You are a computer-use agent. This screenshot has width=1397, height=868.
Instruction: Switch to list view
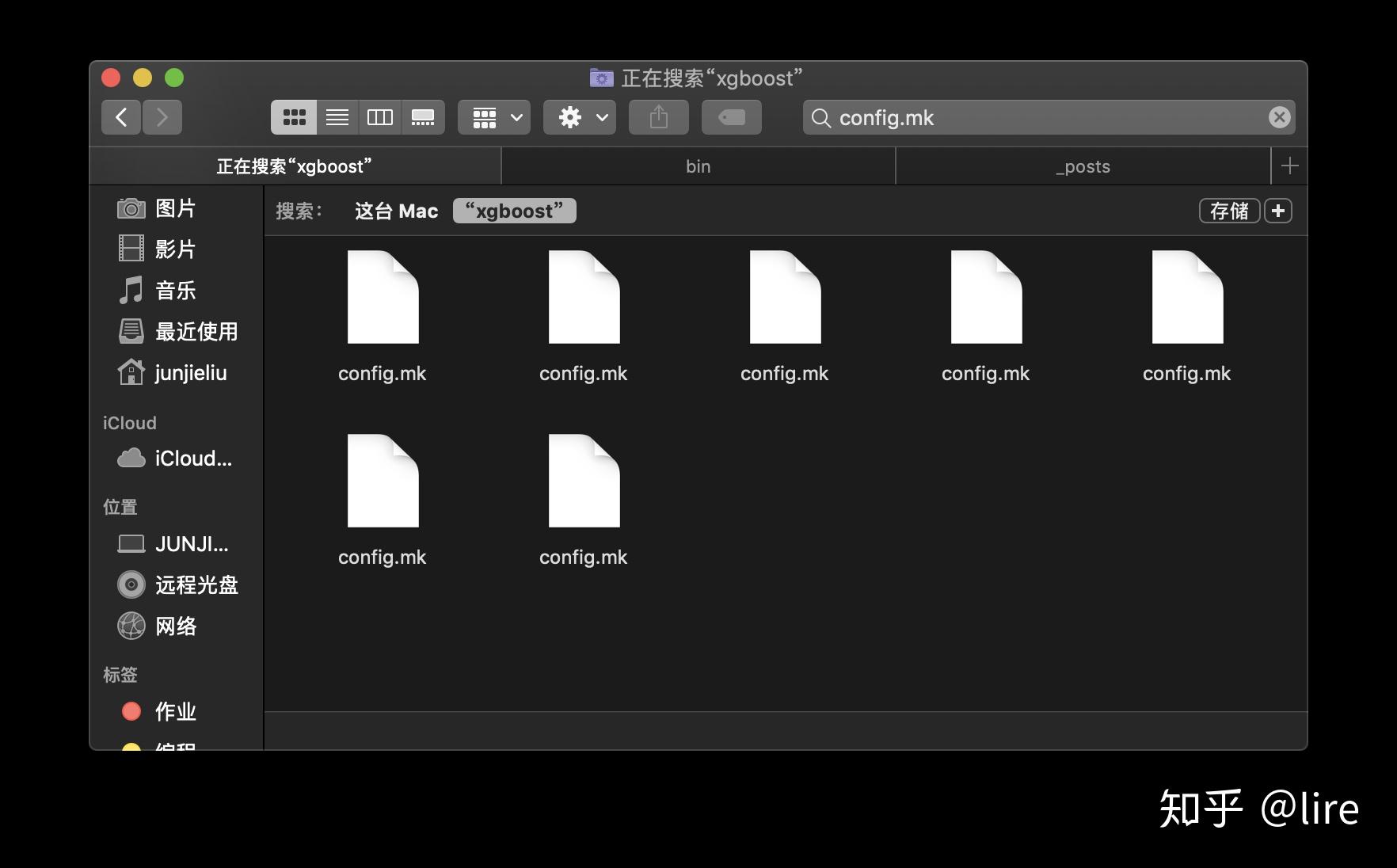(337, 117)
